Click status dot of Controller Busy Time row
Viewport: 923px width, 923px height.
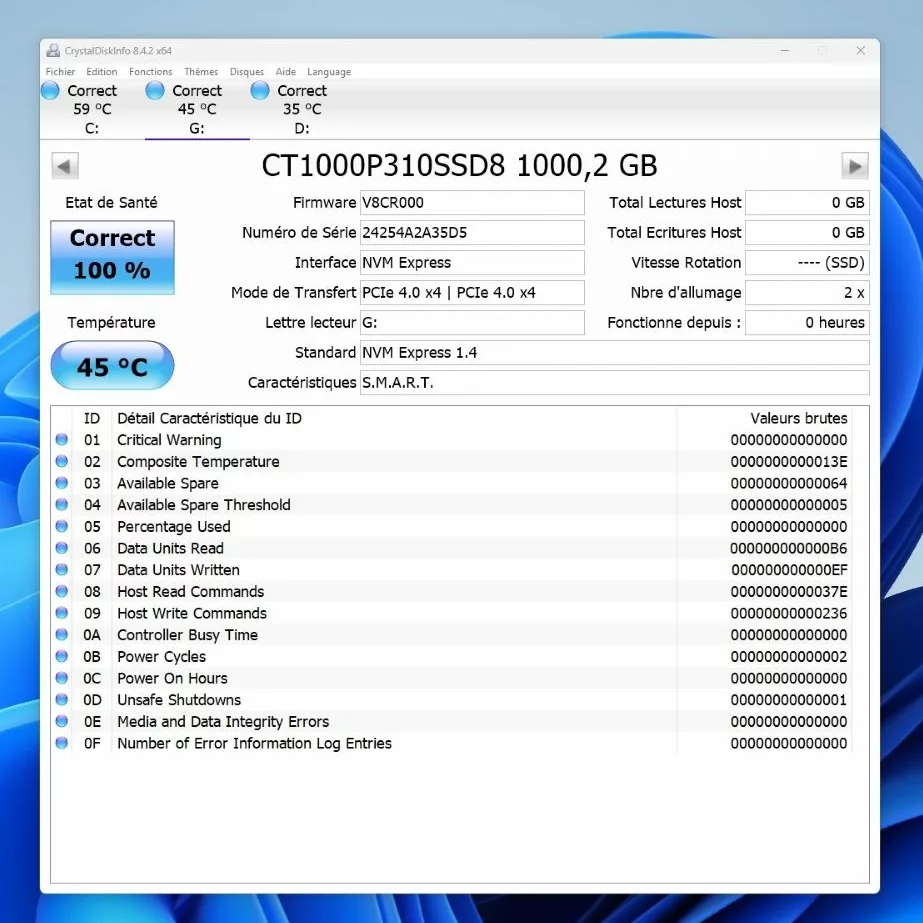tap(62, 634)
